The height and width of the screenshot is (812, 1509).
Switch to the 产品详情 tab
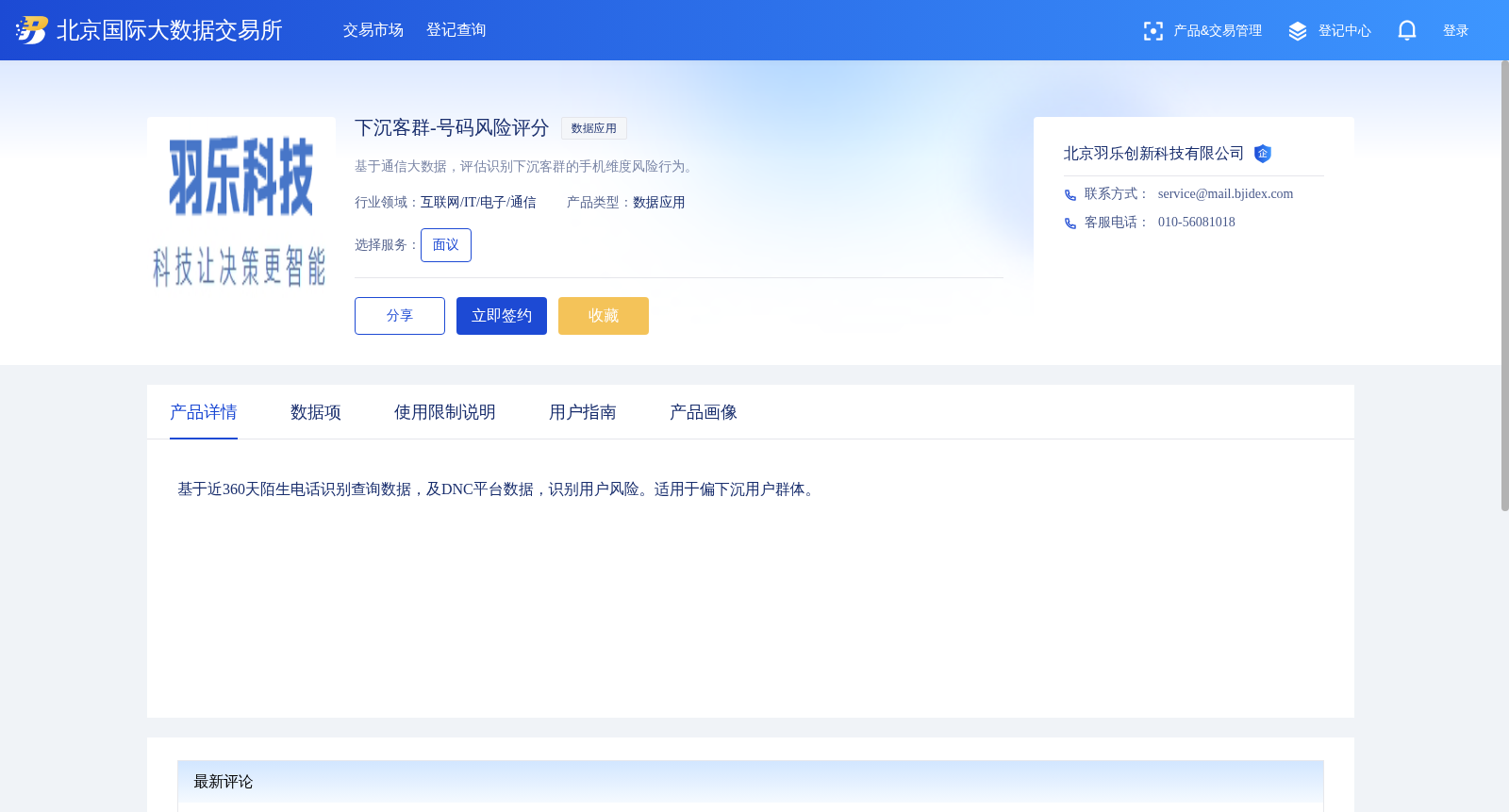coord(204,412)
